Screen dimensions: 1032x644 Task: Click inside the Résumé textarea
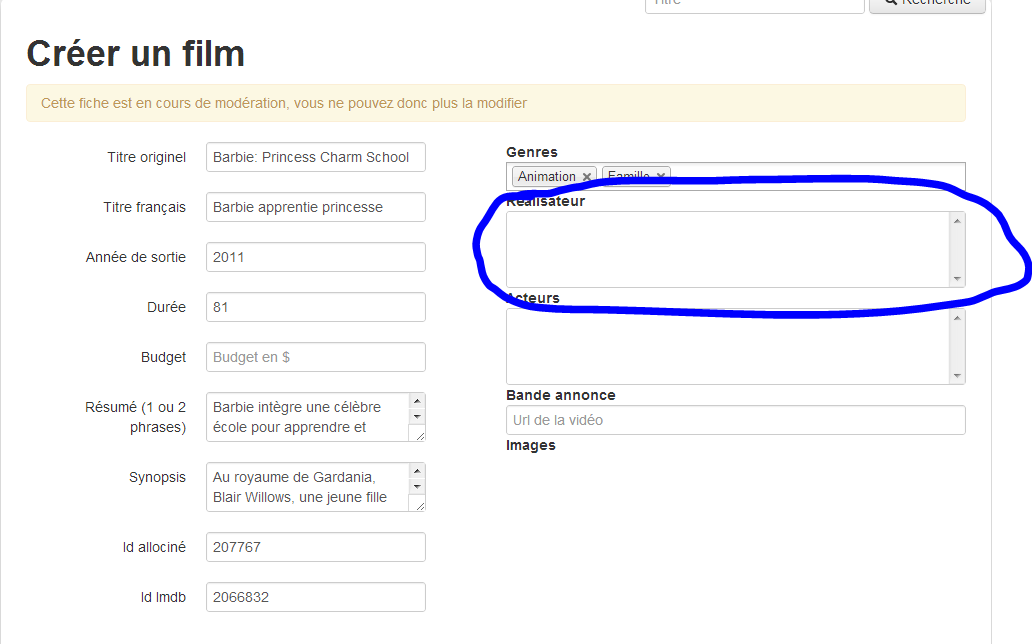coord(308,417)
